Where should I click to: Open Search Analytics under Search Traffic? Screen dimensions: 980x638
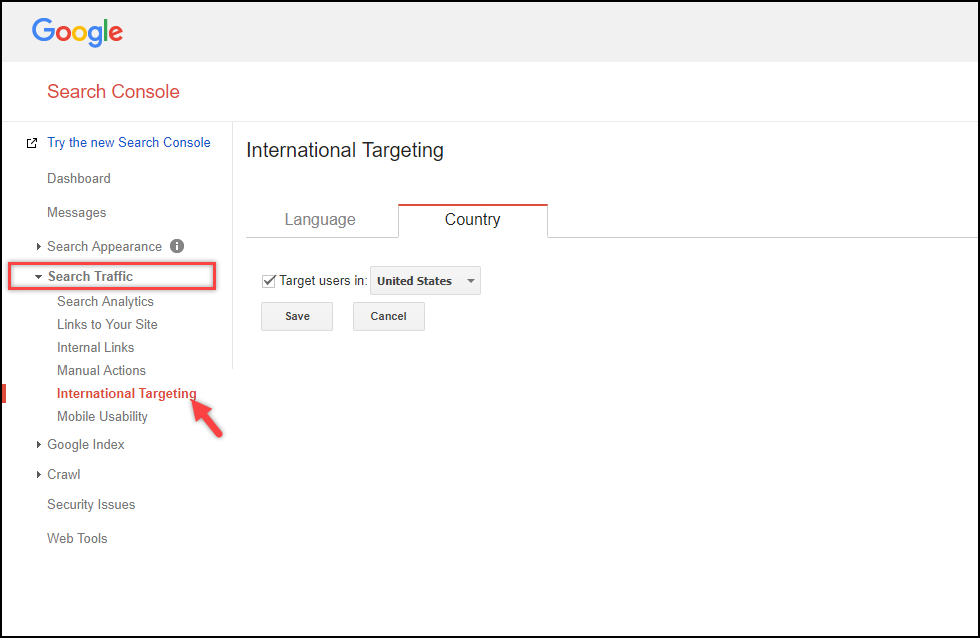click(105, 301)
